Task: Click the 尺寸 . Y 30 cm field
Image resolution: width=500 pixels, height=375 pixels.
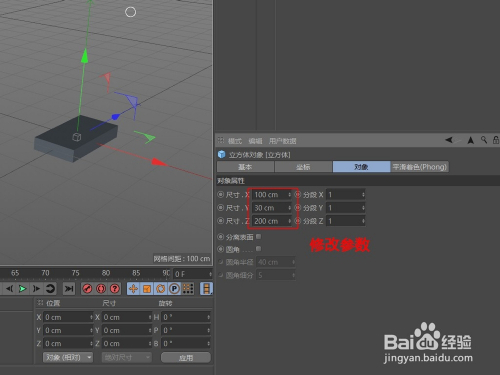Action: pos(272,208)
